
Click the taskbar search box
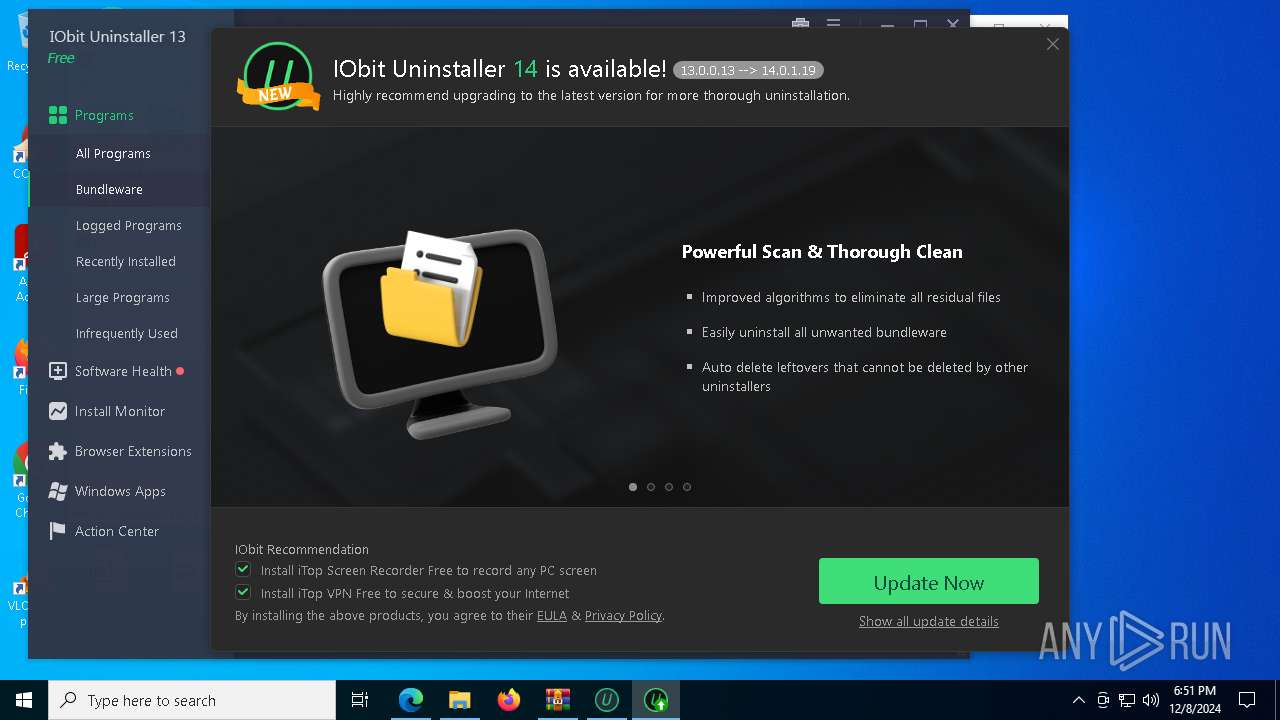point(192,700)
